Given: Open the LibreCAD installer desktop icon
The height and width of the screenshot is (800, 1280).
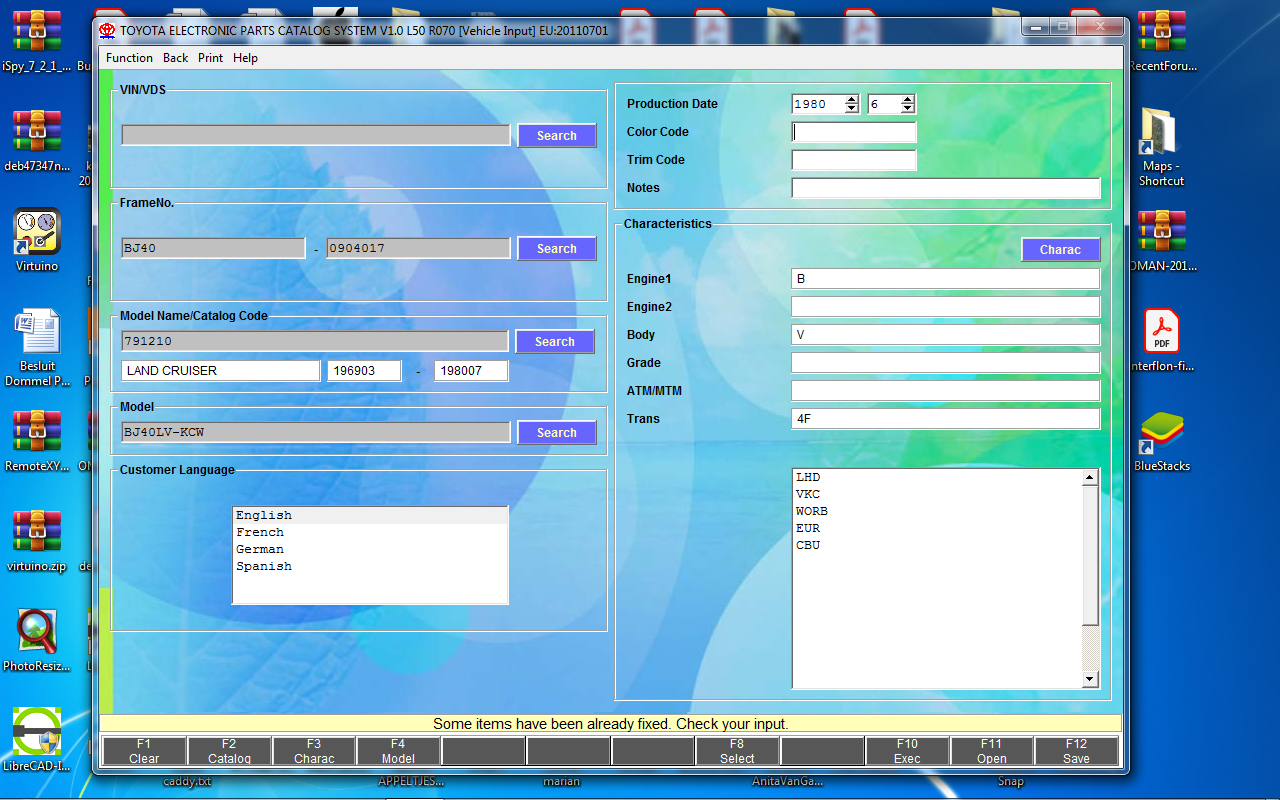Looking at the screenshot, I should [x=37, y=740].
